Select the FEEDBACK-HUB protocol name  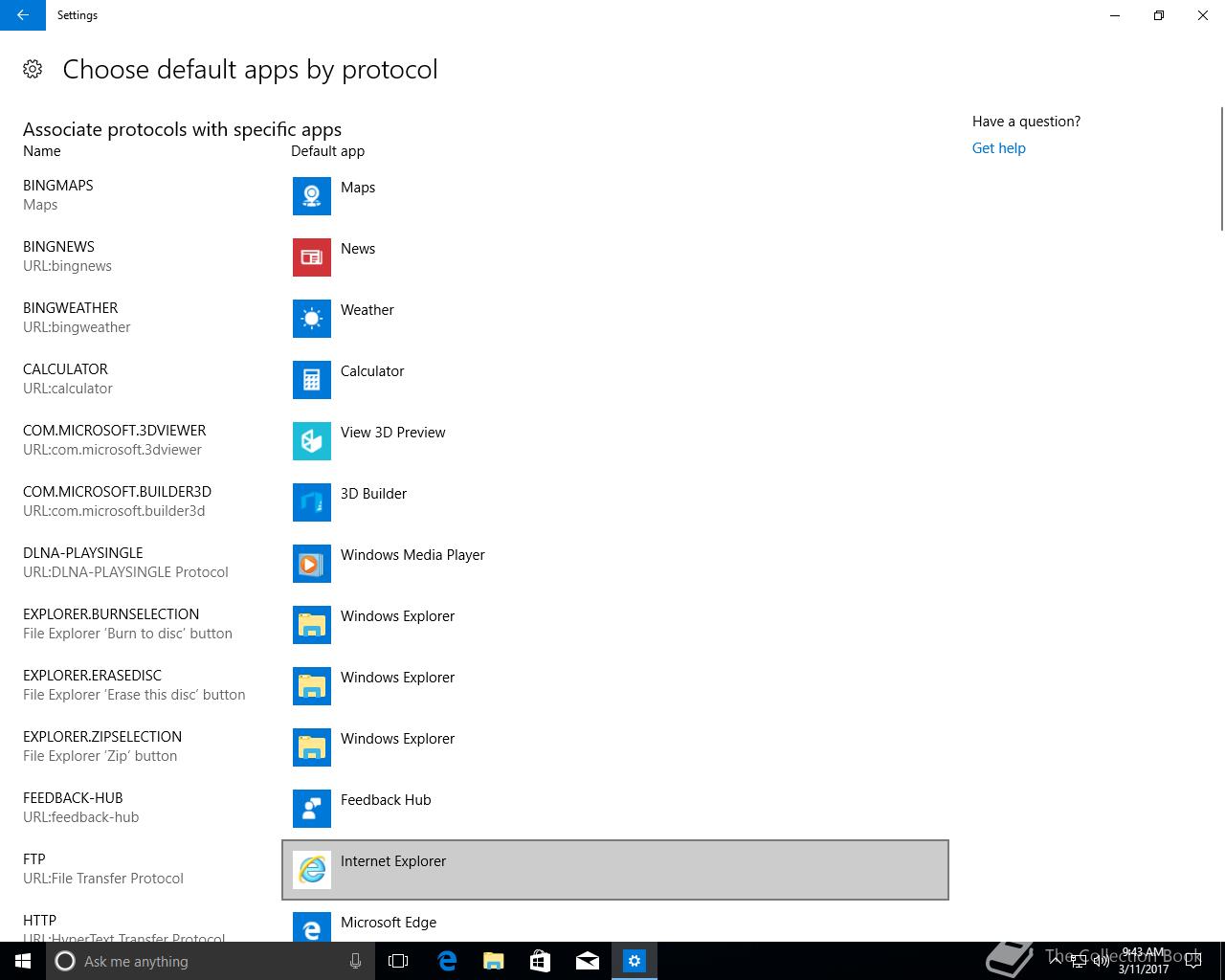click(73, 798)
